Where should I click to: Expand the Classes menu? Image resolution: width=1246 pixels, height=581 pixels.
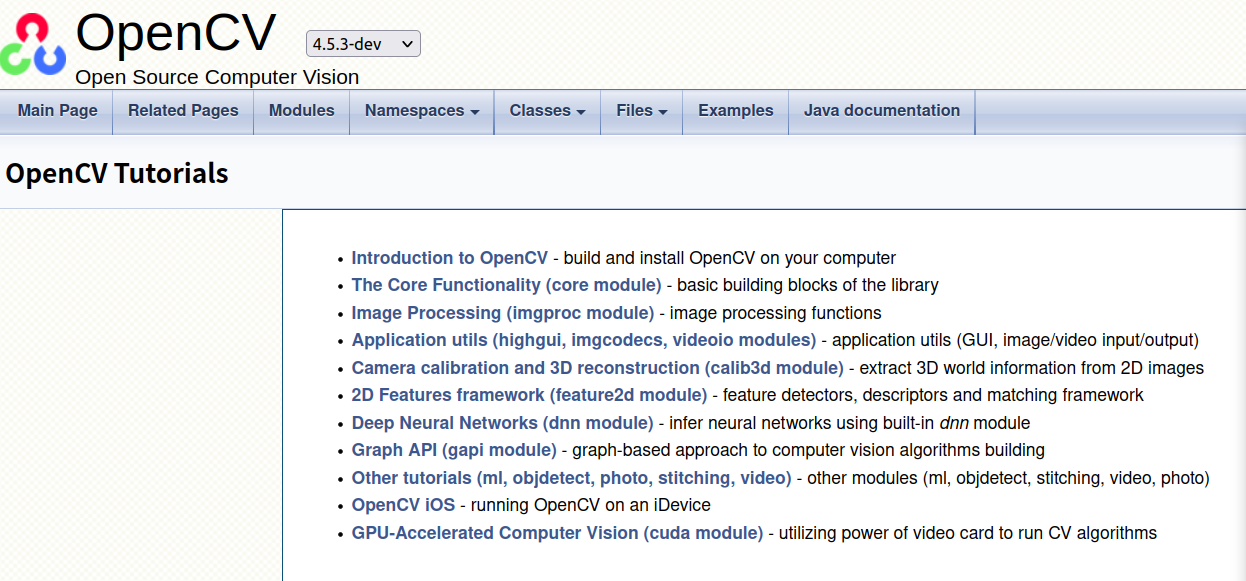[x=547, y=111]
